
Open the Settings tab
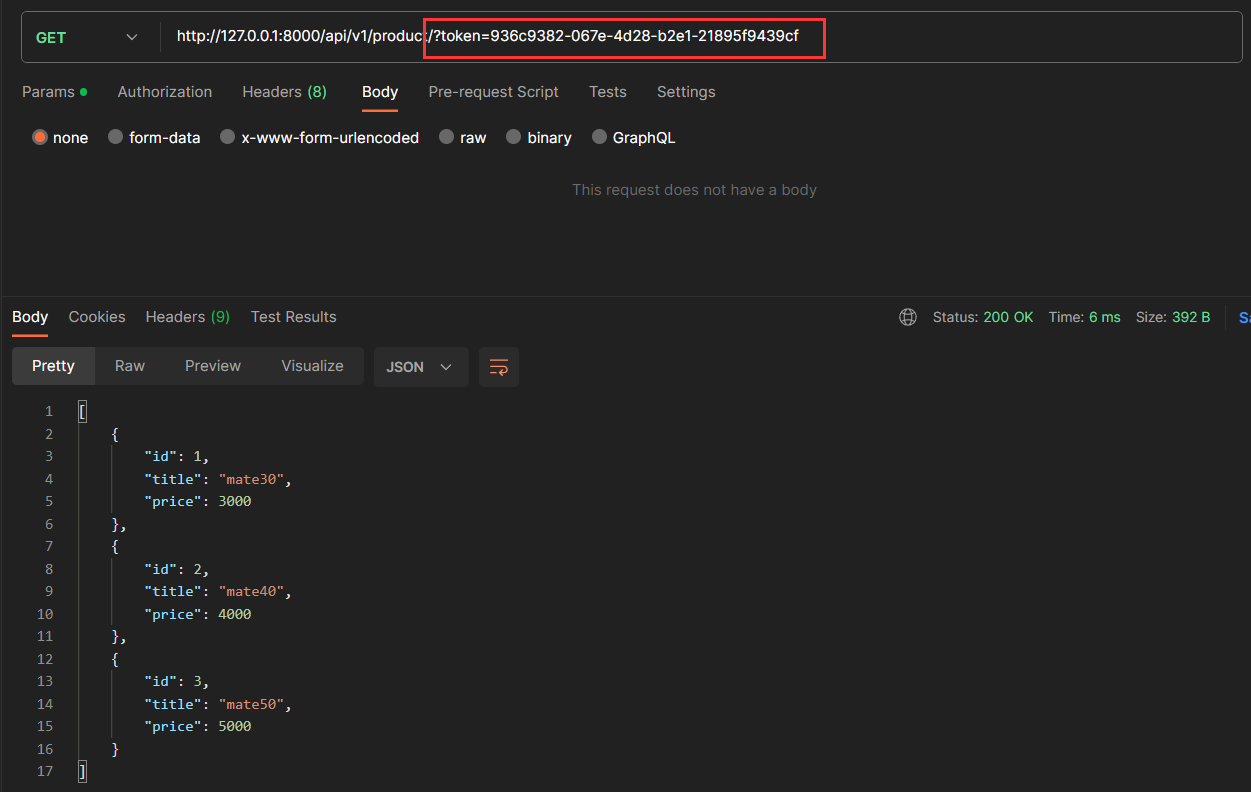[x=686, y=92]
